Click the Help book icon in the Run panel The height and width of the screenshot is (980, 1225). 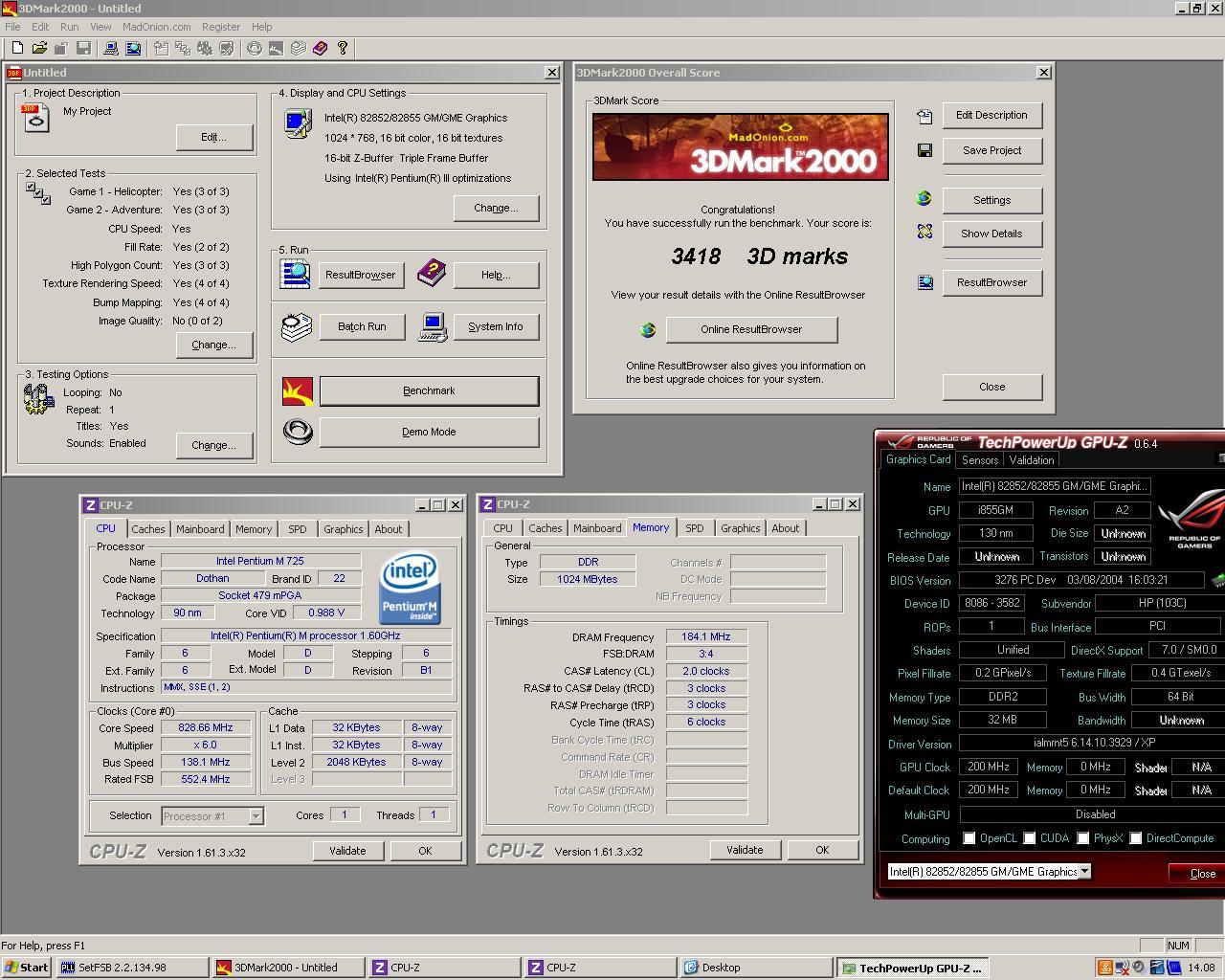pyautogui.click(x=432, y=274)
